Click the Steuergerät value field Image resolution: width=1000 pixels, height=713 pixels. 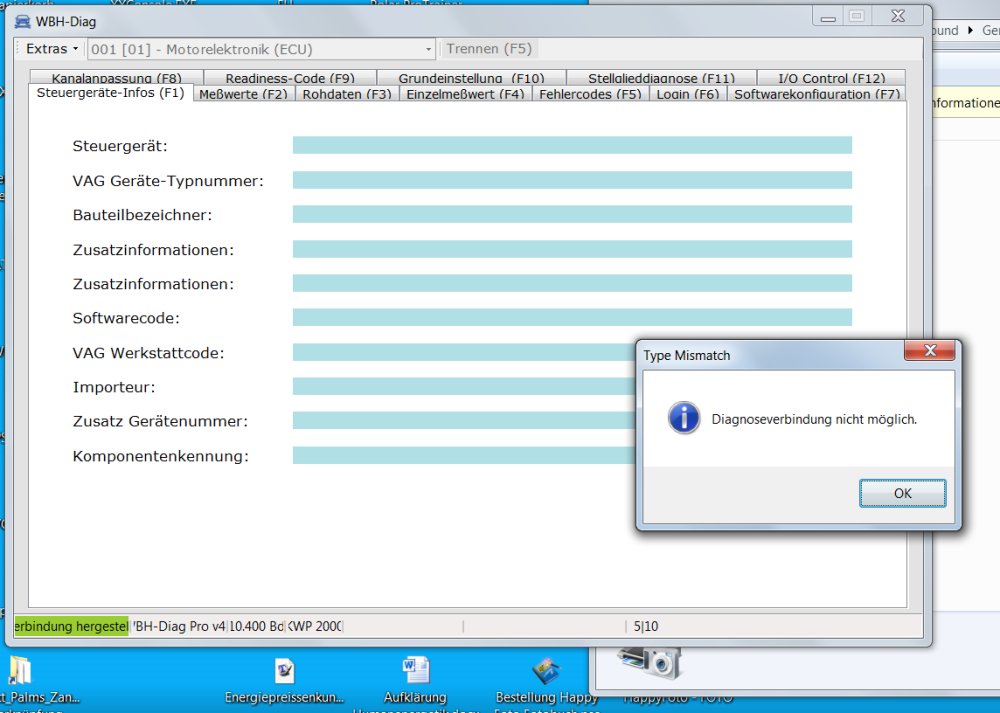point(571,146)
